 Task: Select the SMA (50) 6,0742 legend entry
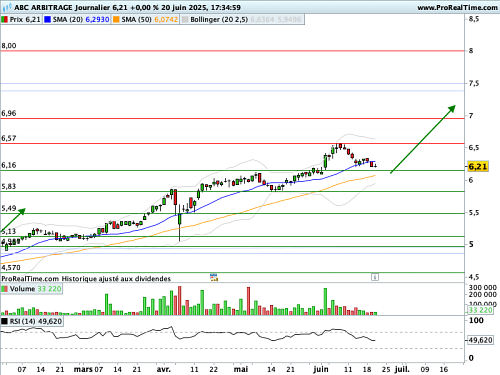click(x=149, y=20)
